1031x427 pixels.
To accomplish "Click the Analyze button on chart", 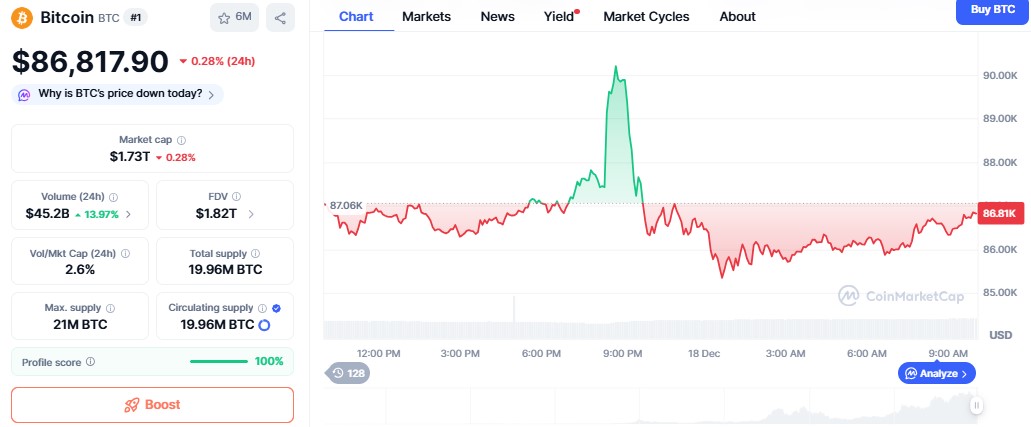I will coord(937,373).
